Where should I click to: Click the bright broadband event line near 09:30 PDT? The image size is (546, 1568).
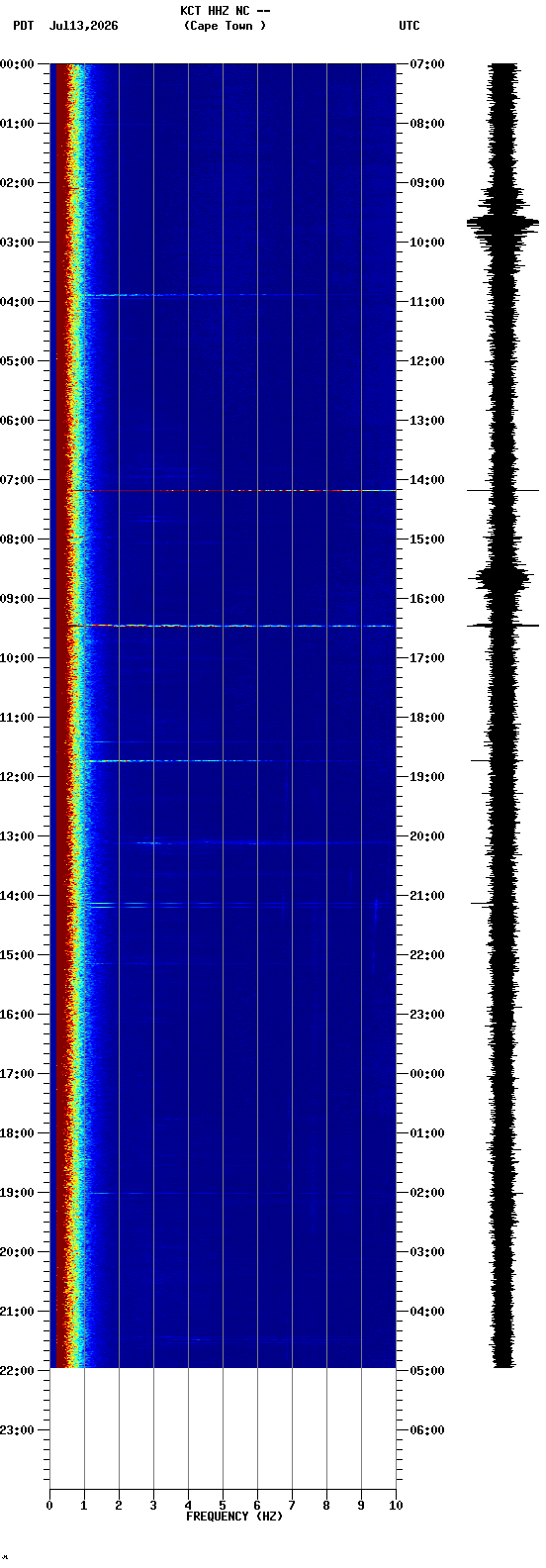[x=231, y=626]
